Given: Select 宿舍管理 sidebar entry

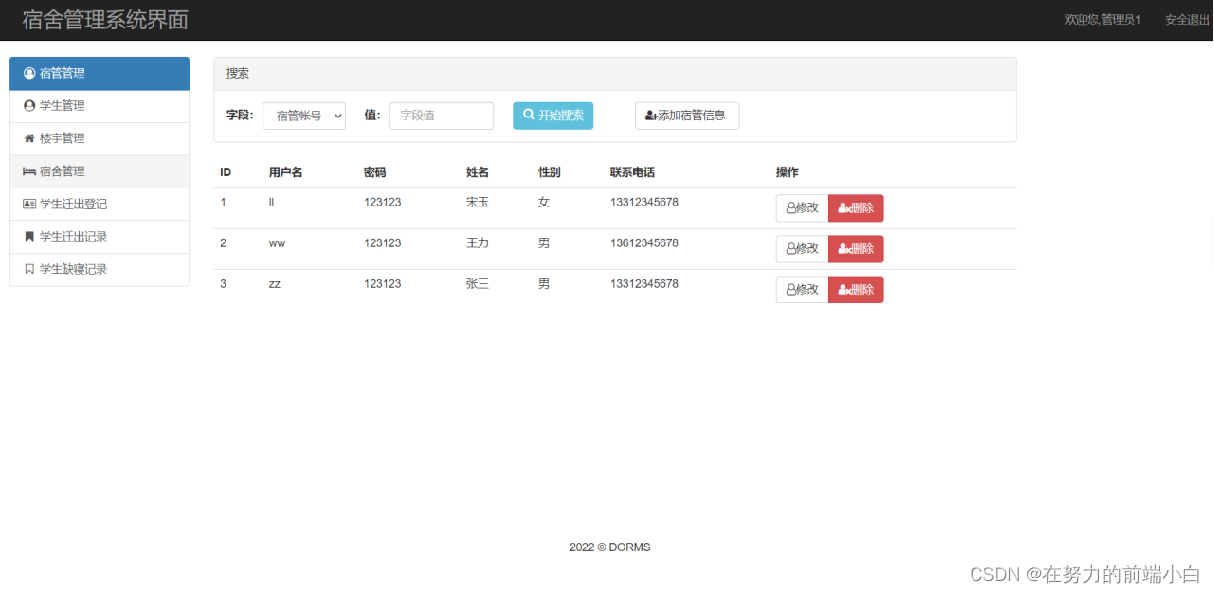Looking at the screenshot, I should [x=99, y=171].
